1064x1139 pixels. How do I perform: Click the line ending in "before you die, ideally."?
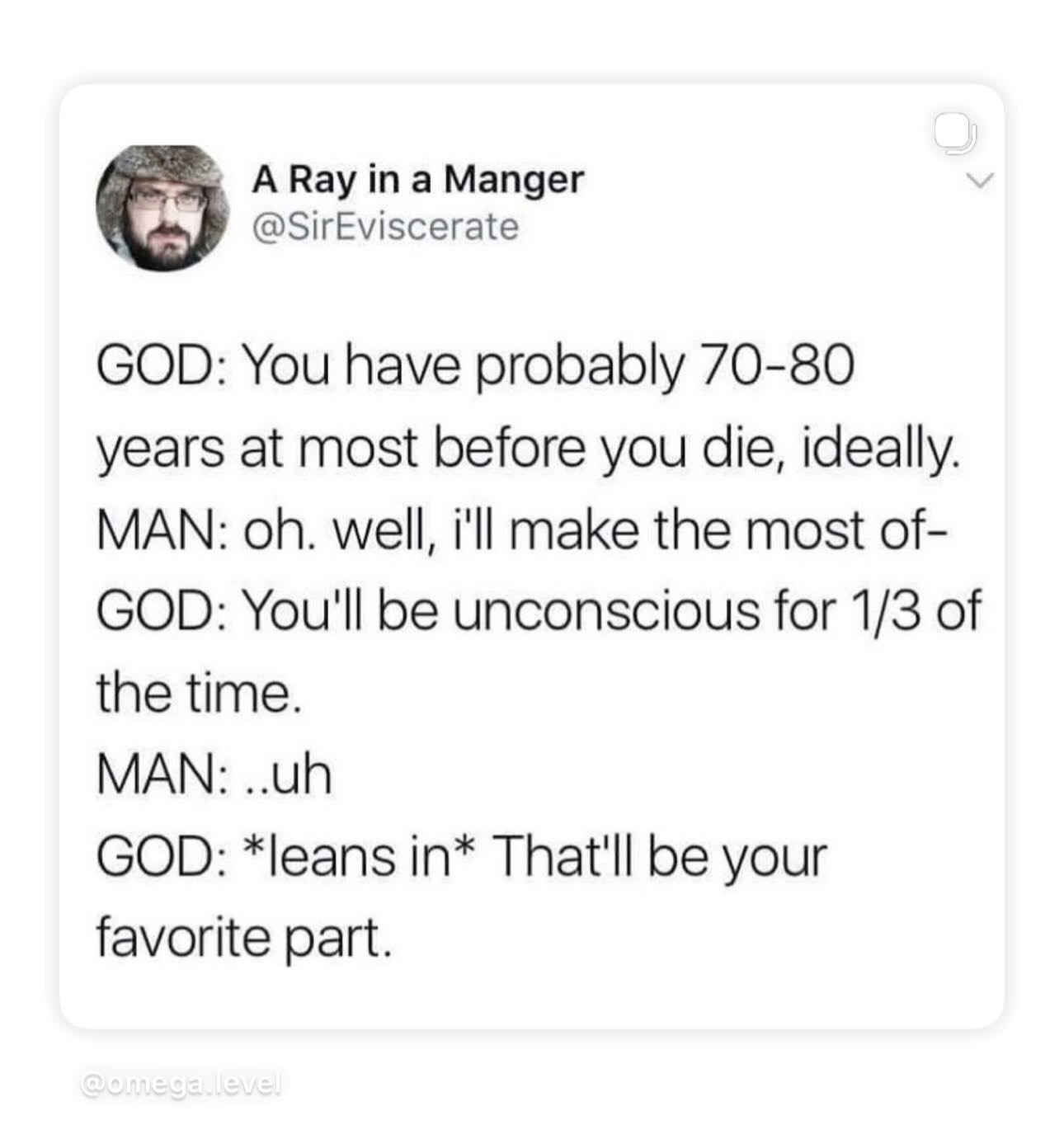528,447
